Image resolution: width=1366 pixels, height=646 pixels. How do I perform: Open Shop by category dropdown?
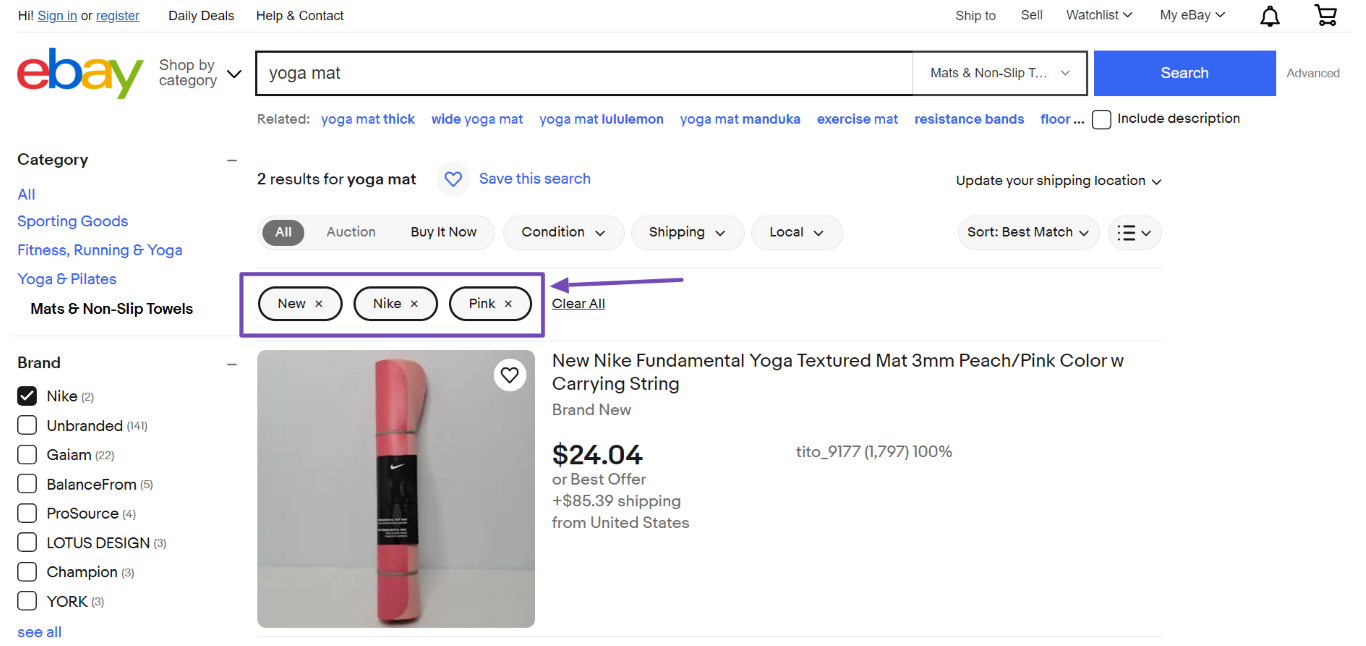point(200,73)
